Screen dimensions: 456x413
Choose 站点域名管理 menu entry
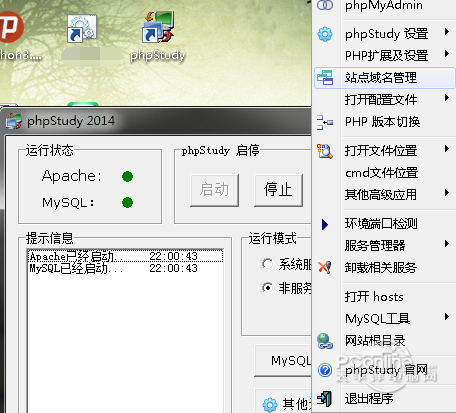tap(384, 78)
